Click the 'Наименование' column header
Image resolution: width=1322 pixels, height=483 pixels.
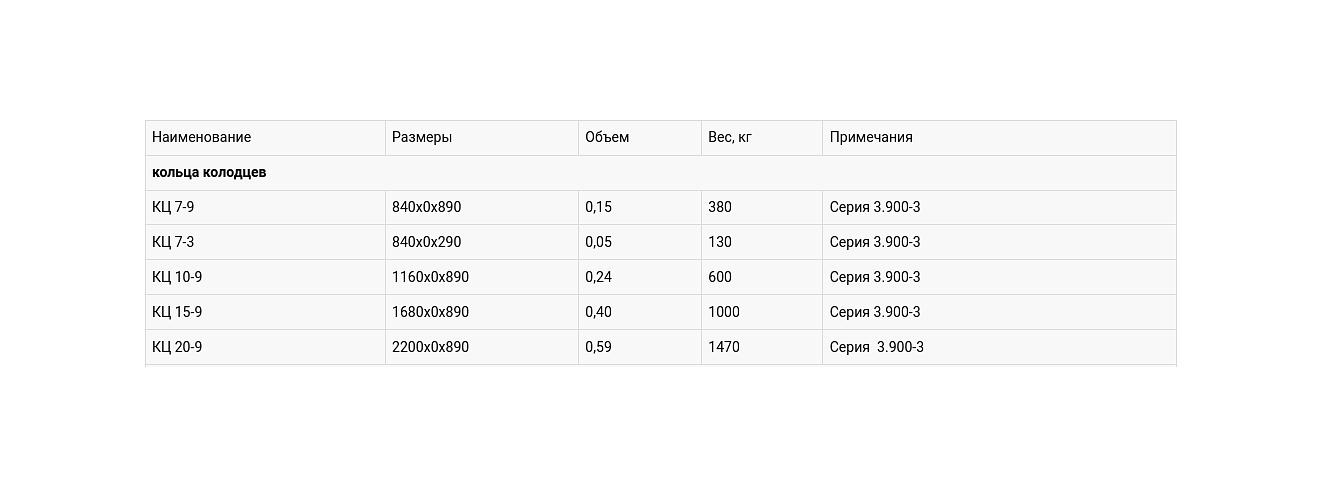point(201,138)
